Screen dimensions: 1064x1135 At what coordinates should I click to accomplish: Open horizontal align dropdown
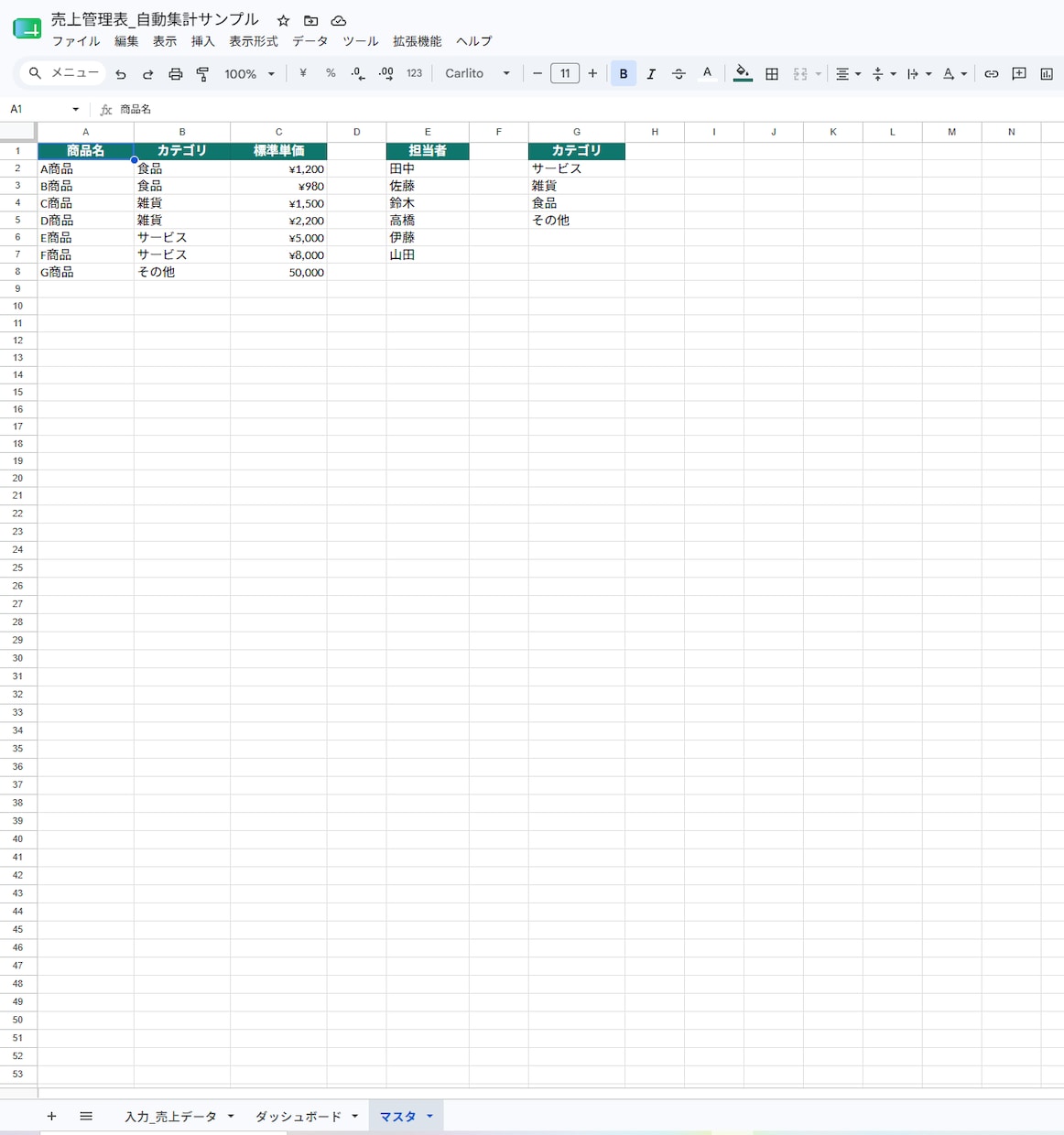coord(848,73)
